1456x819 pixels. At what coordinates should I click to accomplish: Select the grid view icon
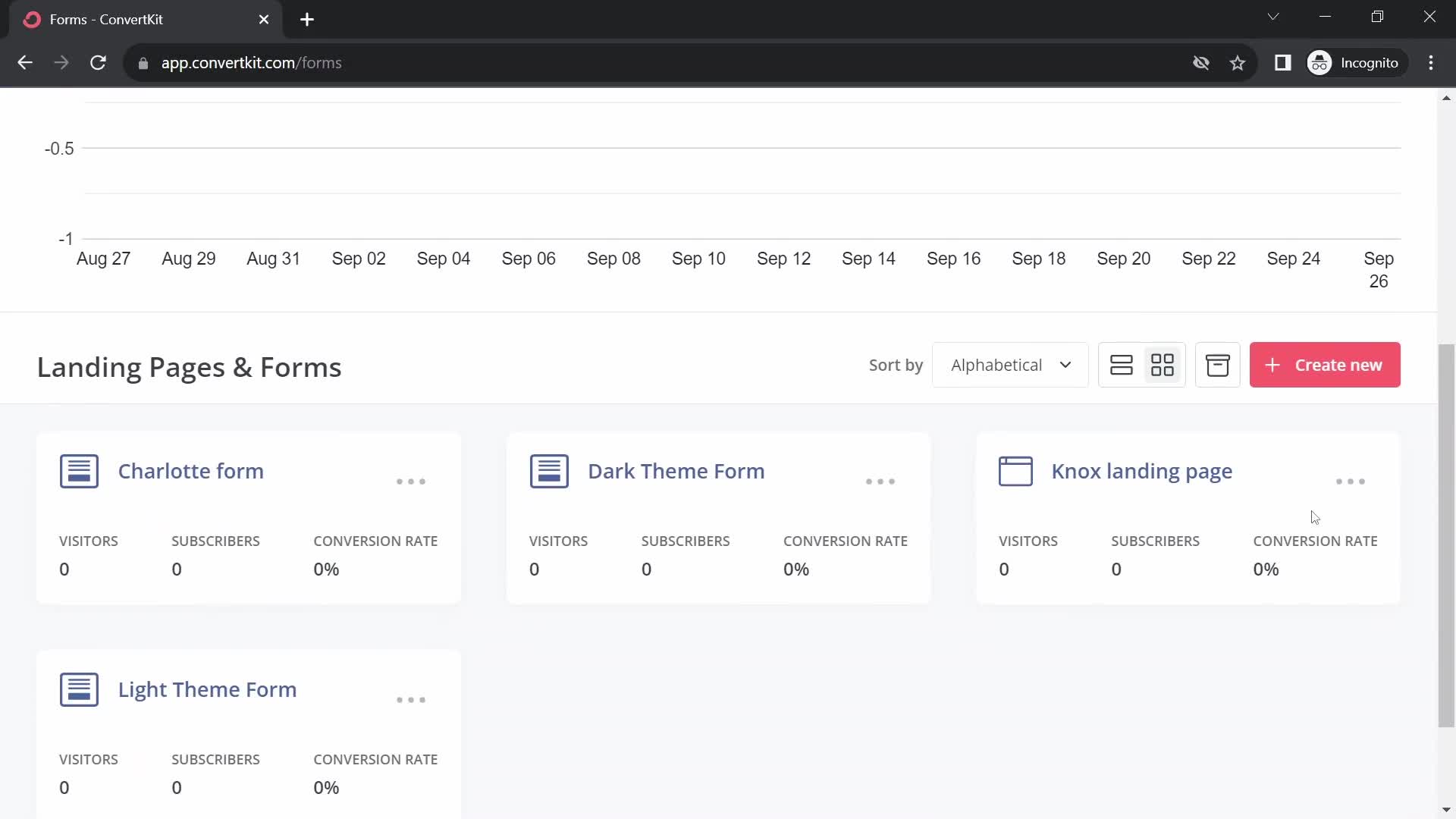point(1163,365)
